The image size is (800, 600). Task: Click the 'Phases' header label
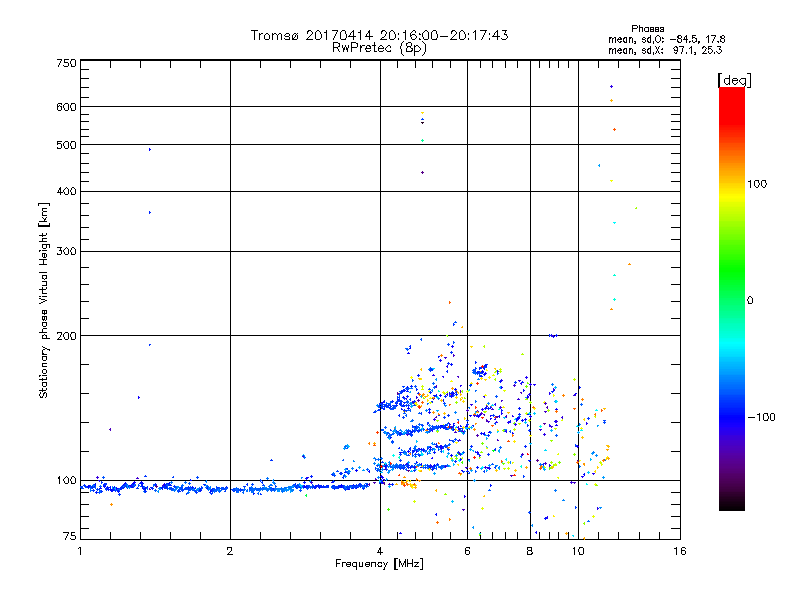coord(647,29)
